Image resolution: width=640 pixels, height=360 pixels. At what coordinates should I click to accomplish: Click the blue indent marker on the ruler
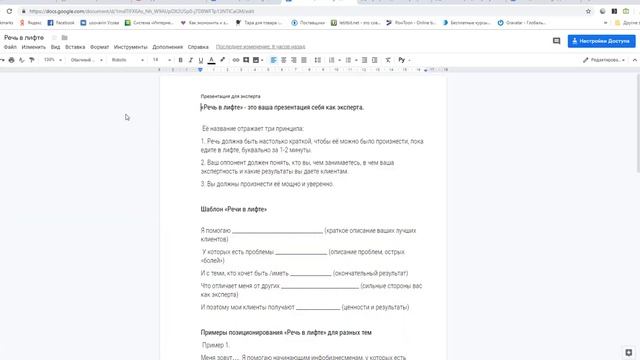(x=200, y=70)
